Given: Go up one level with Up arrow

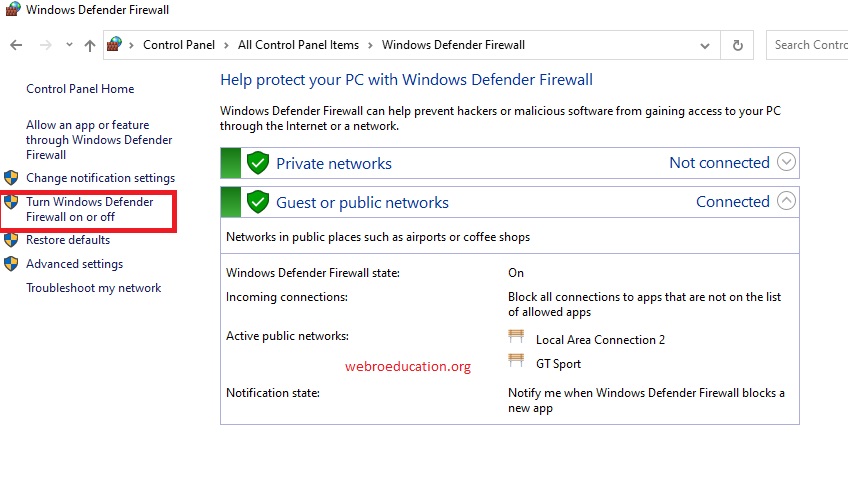Looking at the screenshot, I should click(x=90, y=45).
